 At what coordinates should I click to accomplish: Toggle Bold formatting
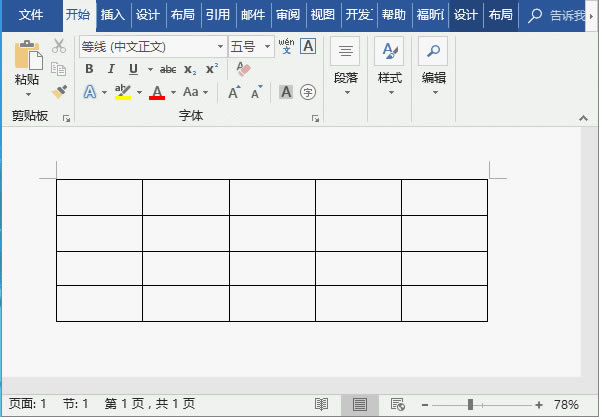89,69
